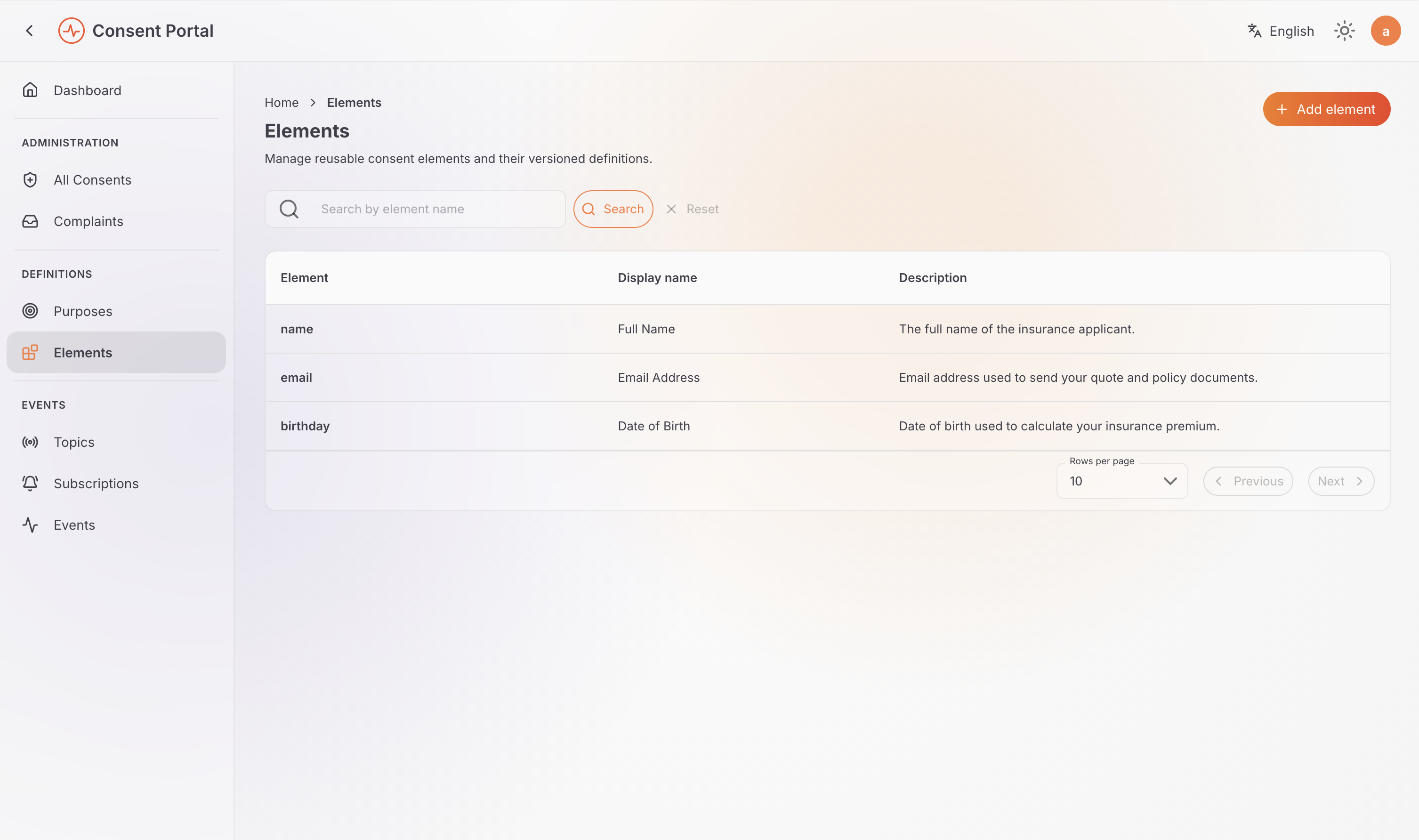This screenshot has height=840, width=1419.
Task: Click the Consent Portal heartbeat logo
Action: tap(71, 31)
